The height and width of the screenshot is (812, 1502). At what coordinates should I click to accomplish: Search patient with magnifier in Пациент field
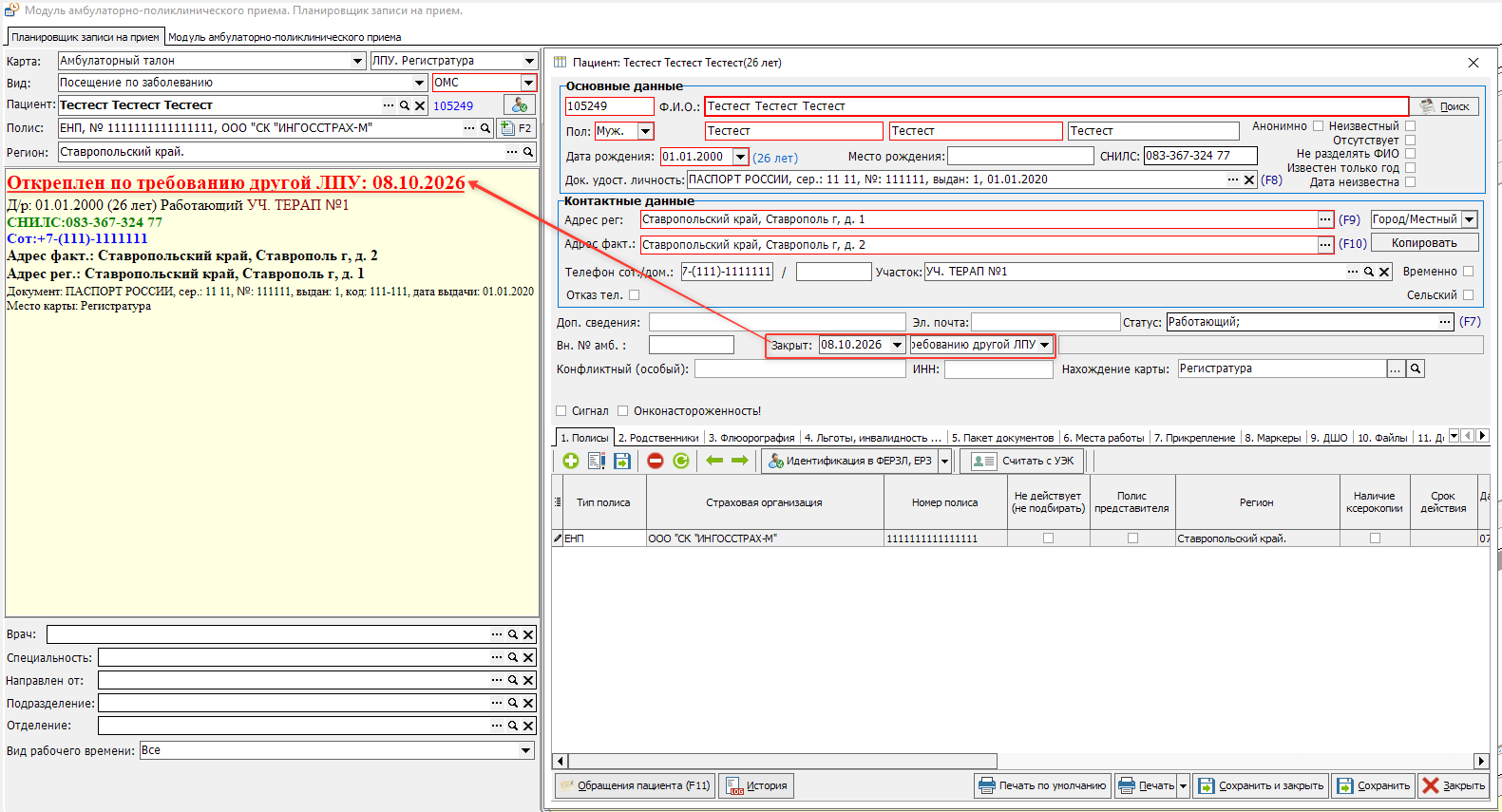click(404, 105)
